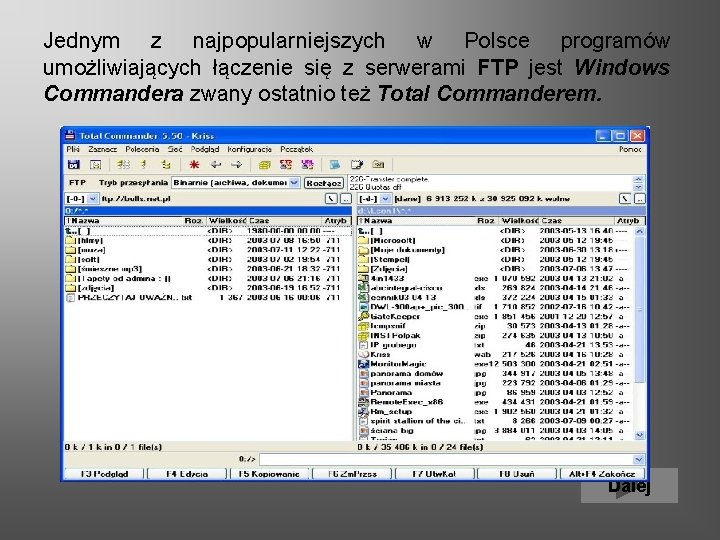This screenshot has width=720, height=540.
Task: Click the last toolbar icon after notepad
Action: tap(378, 164)
